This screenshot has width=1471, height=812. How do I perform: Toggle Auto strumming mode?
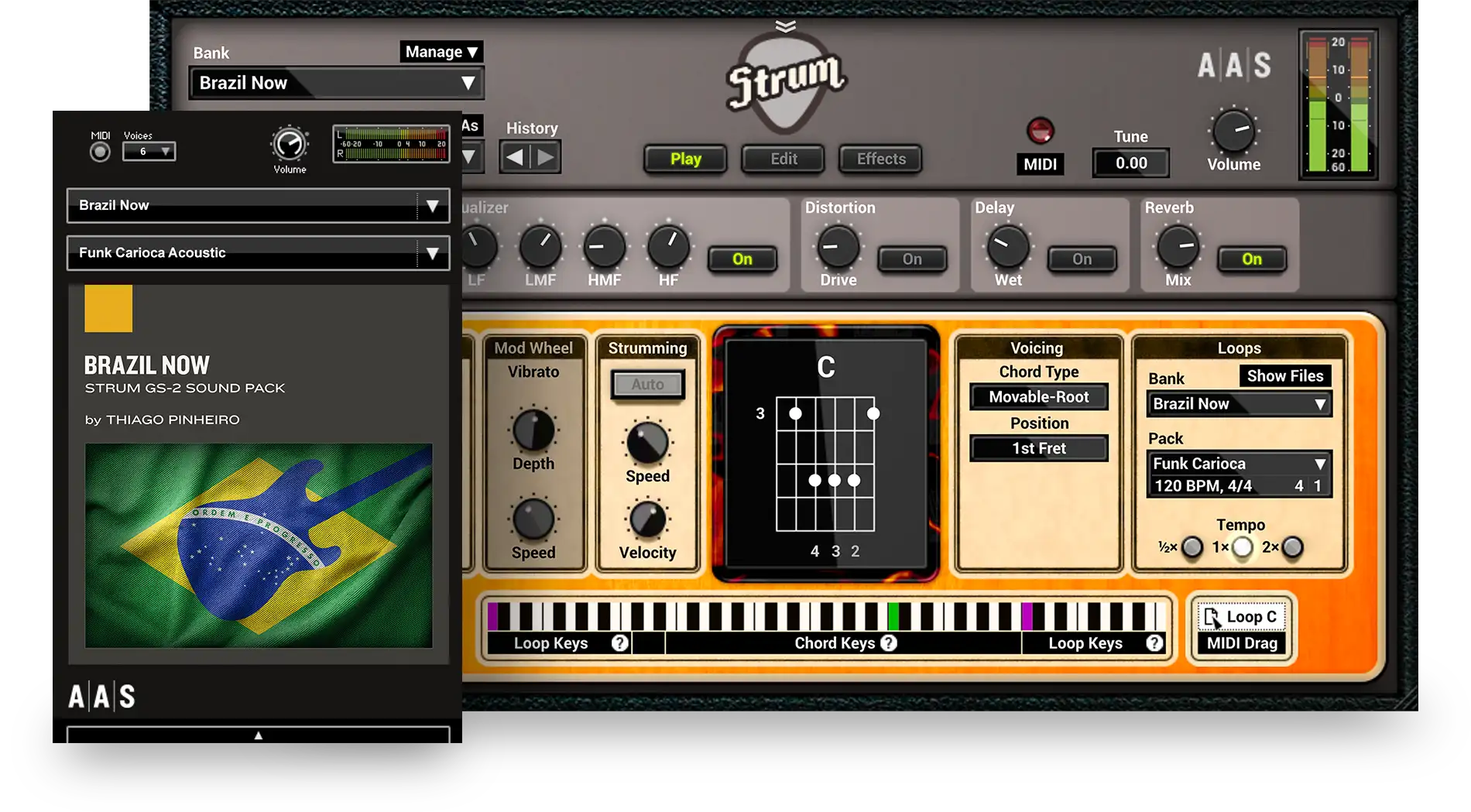tap(647, 384)
